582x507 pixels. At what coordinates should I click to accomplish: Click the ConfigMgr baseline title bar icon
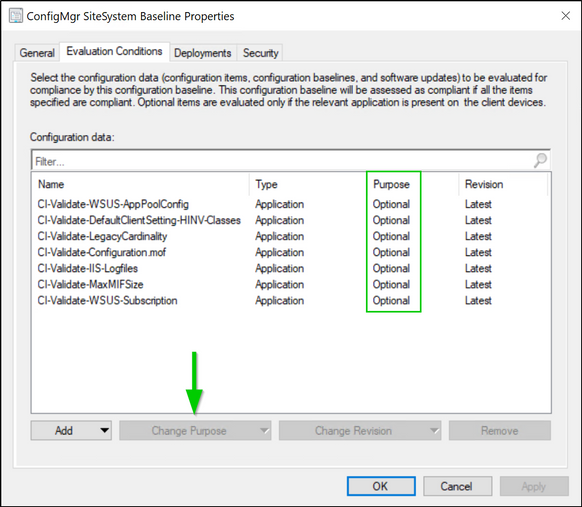[x=16, y=16]
